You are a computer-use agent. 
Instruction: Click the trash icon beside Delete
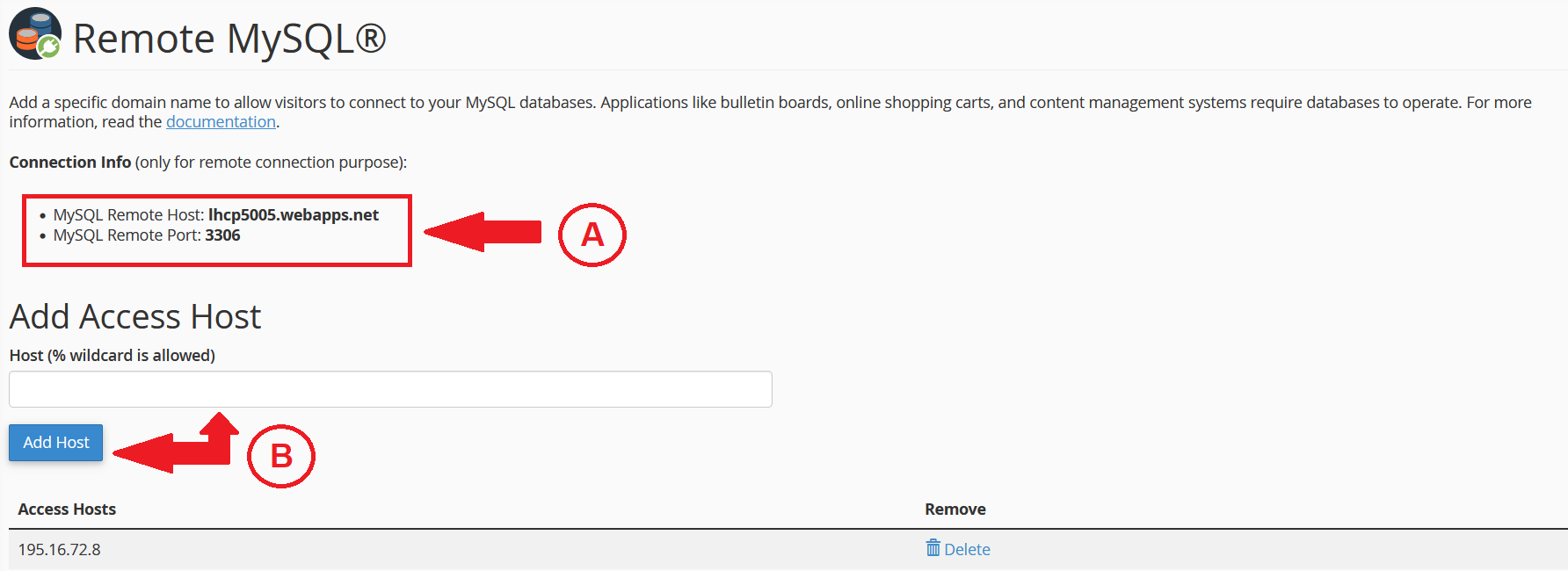933,548
